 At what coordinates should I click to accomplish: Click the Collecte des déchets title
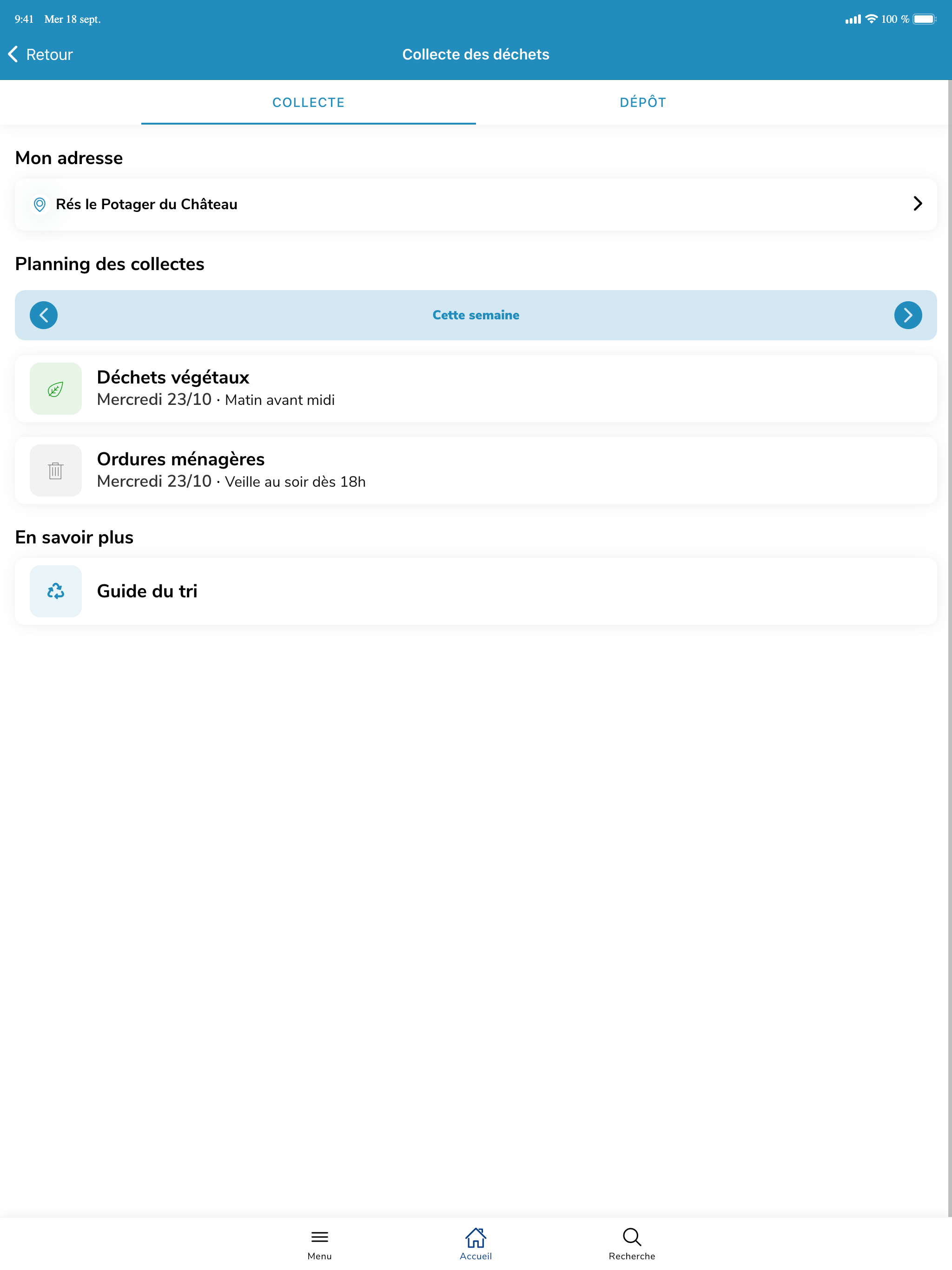tap(476, 54)
